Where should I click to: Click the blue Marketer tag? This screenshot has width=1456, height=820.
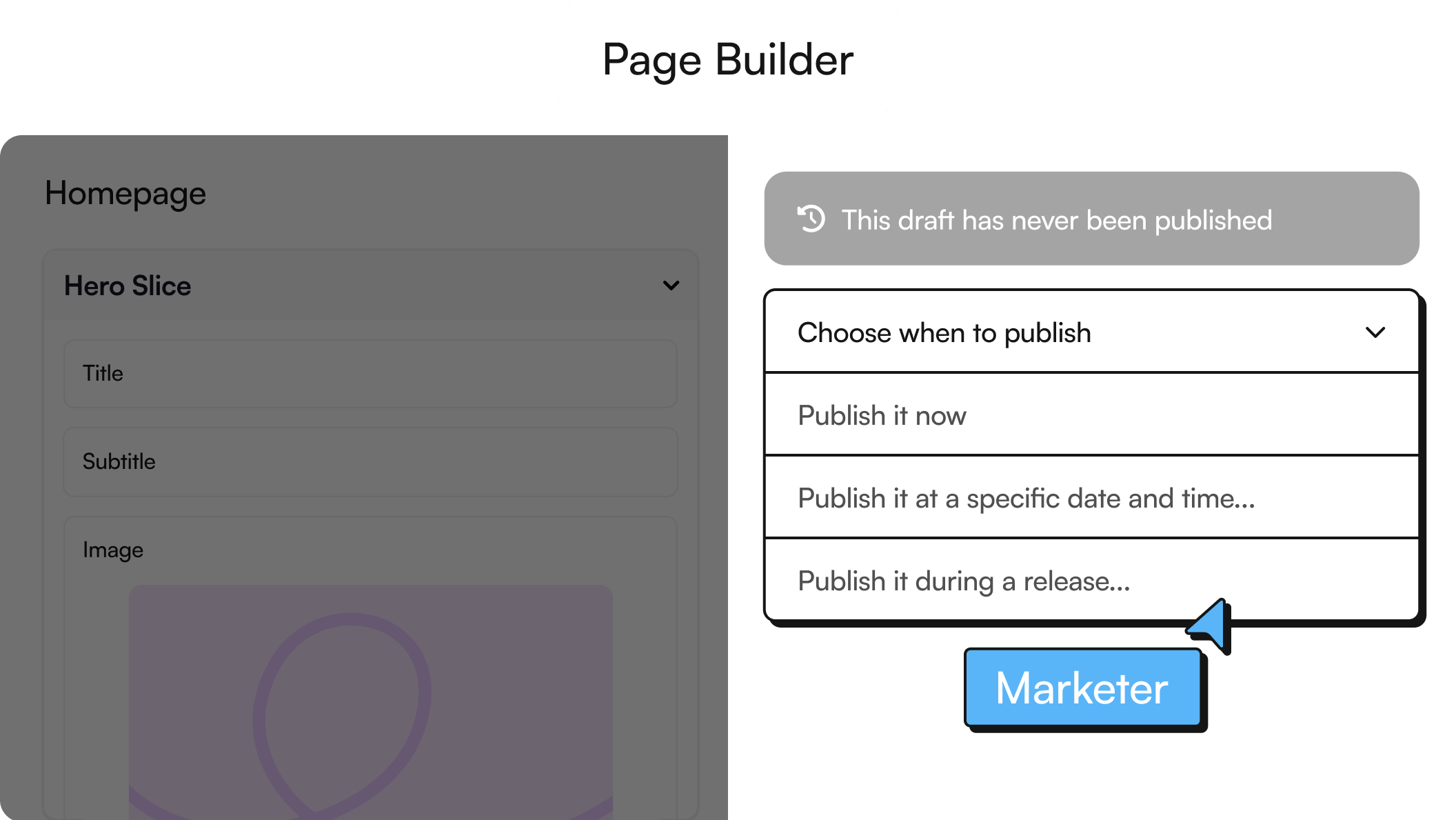click(1082, 688)
